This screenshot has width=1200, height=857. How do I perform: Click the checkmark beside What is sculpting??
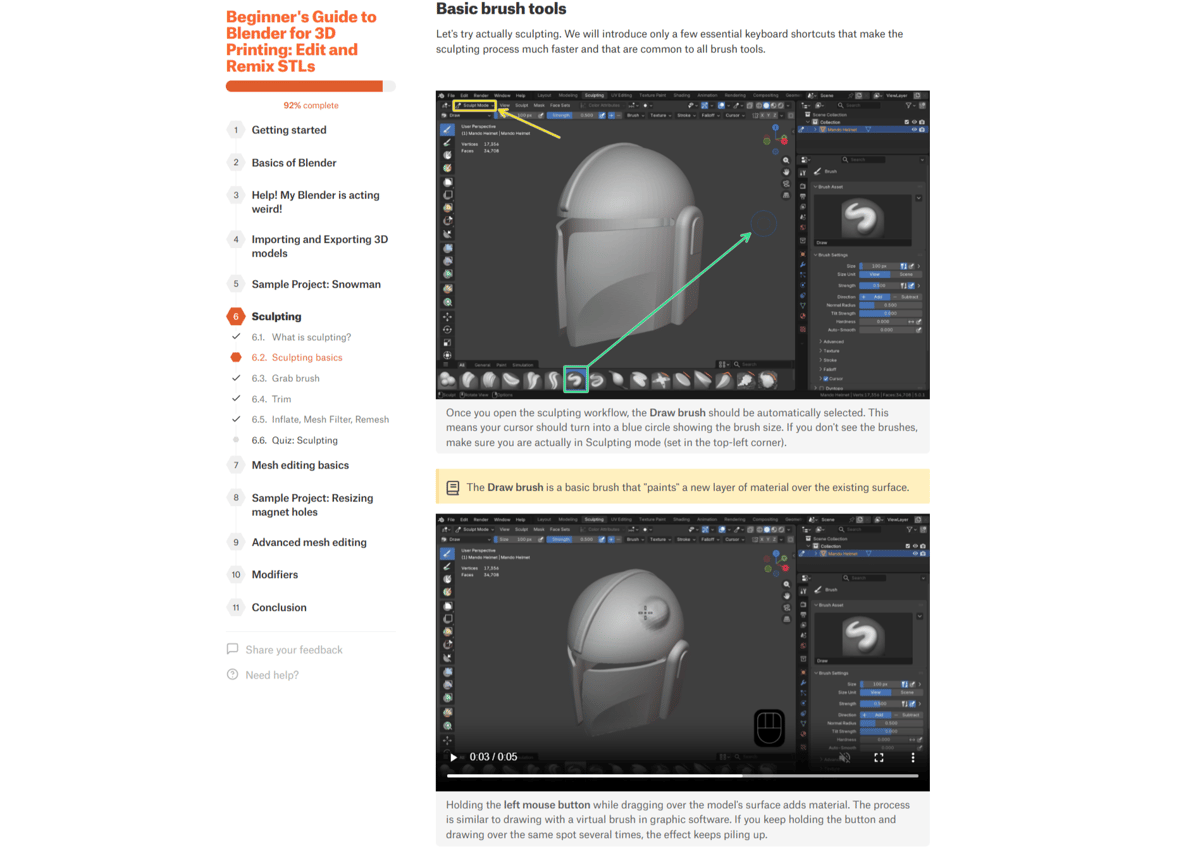(236, 337)
